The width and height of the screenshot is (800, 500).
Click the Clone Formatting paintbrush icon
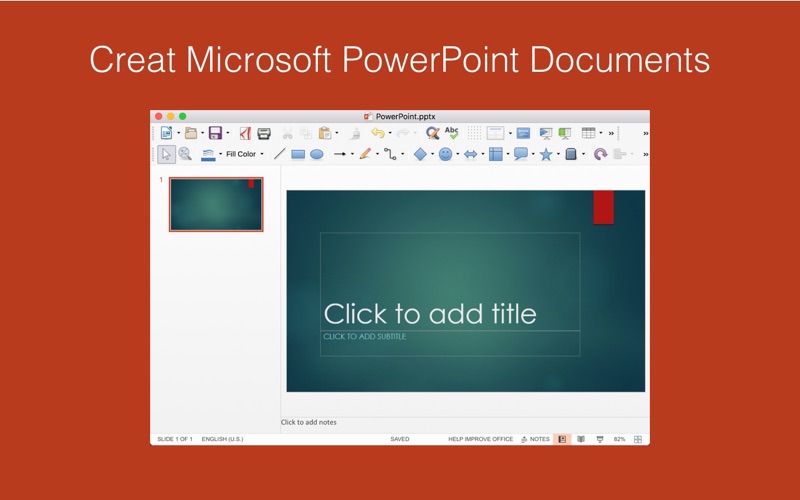(356, 134)
